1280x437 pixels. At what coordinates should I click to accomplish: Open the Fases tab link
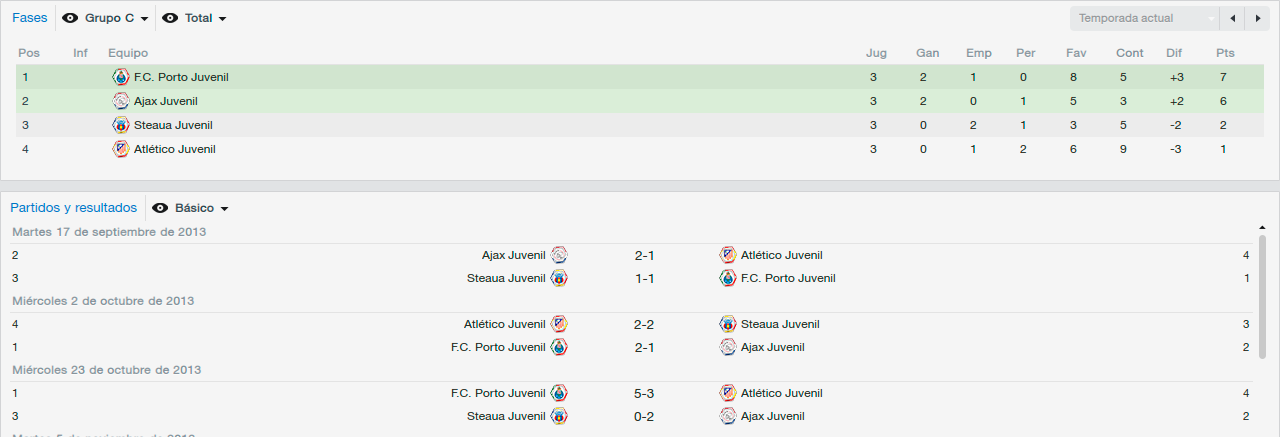pos(29,17)
